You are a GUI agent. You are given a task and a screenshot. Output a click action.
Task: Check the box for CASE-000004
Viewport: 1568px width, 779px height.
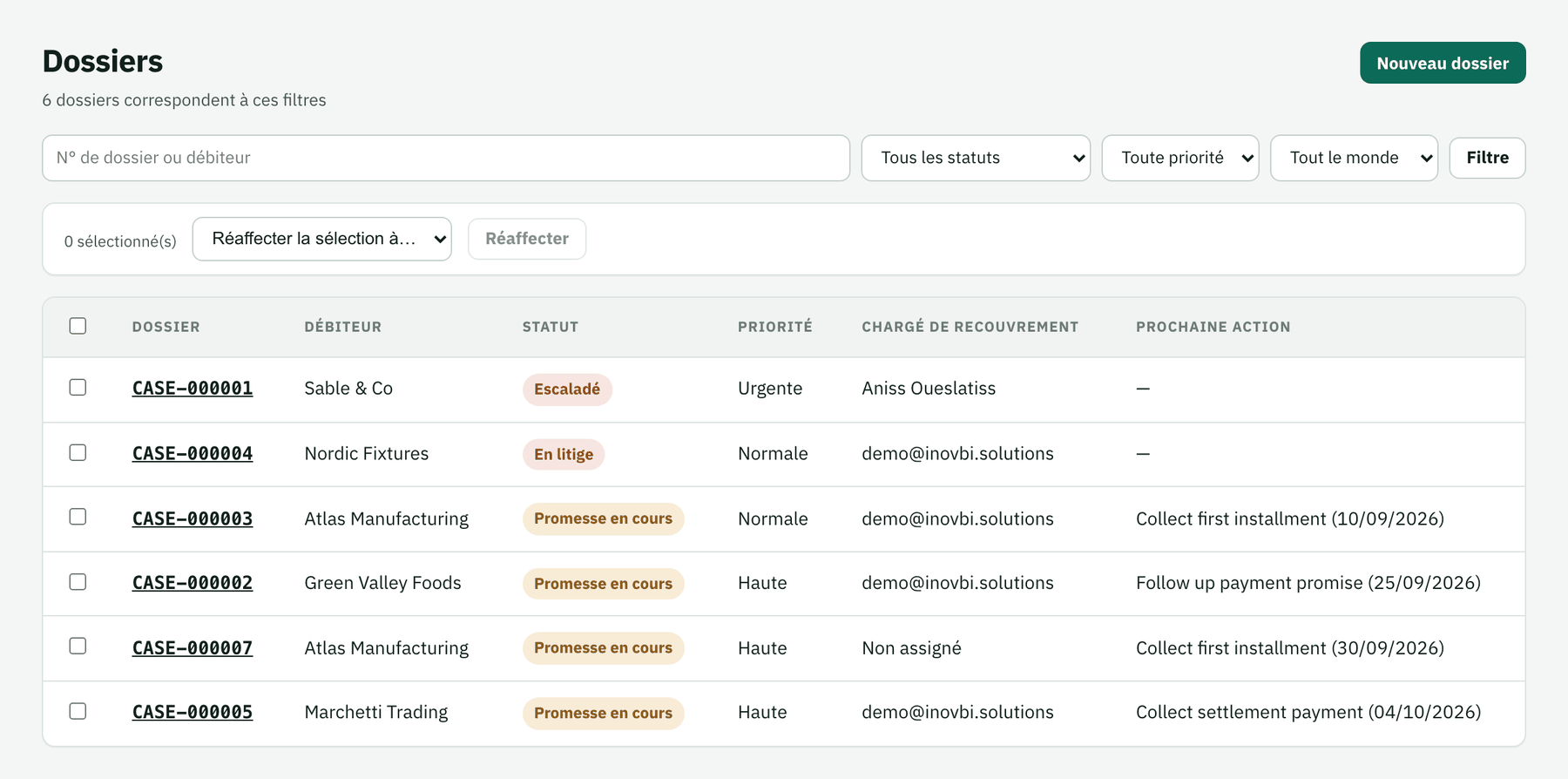click(78, 452)
